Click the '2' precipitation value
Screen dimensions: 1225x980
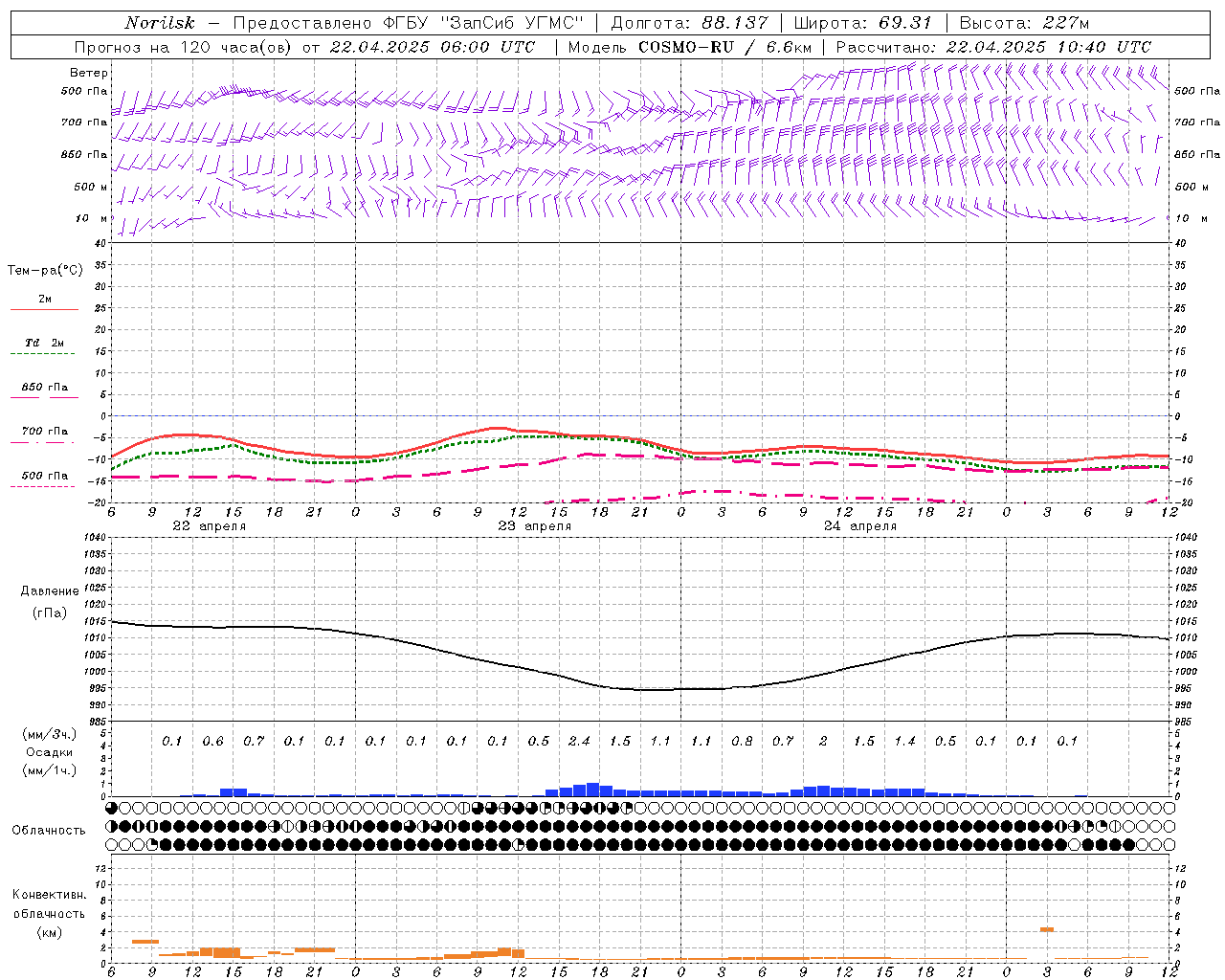[x=823, y=742]
